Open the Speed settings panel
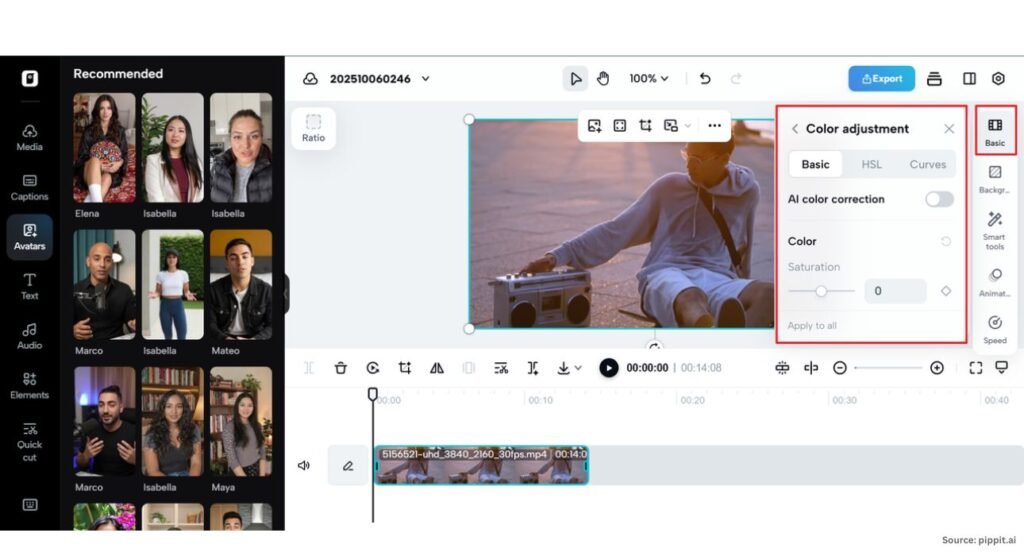 tap(994, 328)
